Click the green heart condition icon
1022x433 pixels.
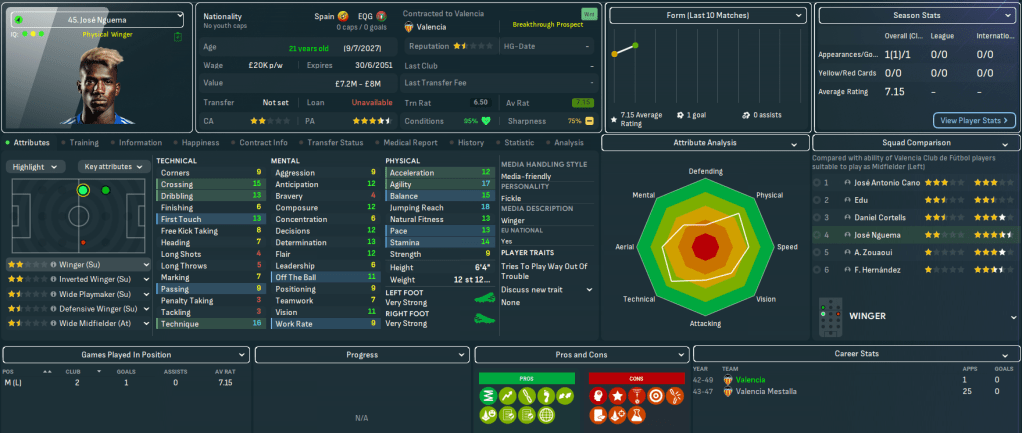pos(486,121)
